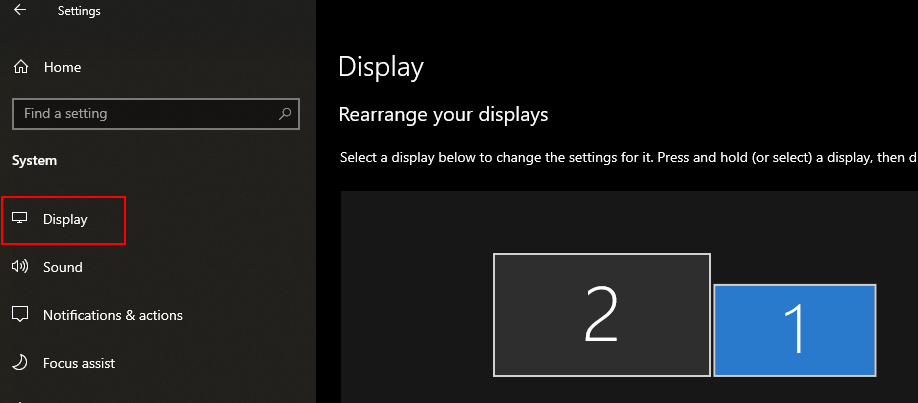Open the Sound settings page

pyautogui.click(x=62, y=267)
